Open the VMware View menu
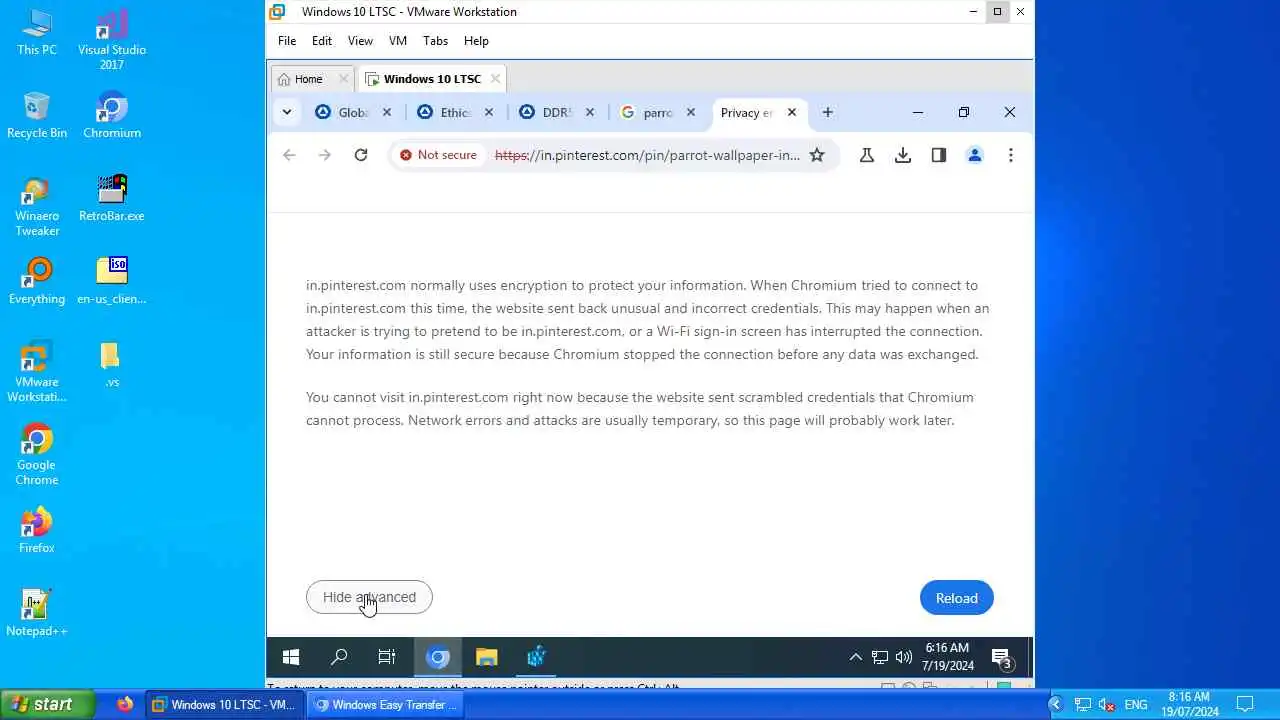This screenshot has height=720, width=1280. (360, 41)
